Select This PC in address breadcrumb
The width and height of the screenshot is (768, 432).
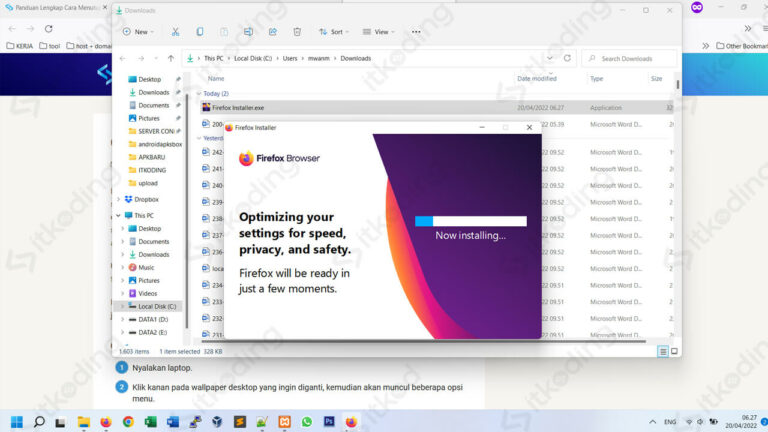[214, 58]
